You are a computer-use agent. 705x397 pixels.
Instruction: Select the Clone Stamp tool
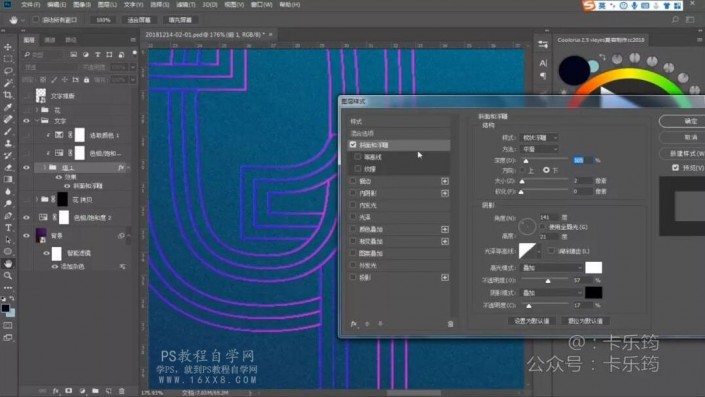click(8, 143)
